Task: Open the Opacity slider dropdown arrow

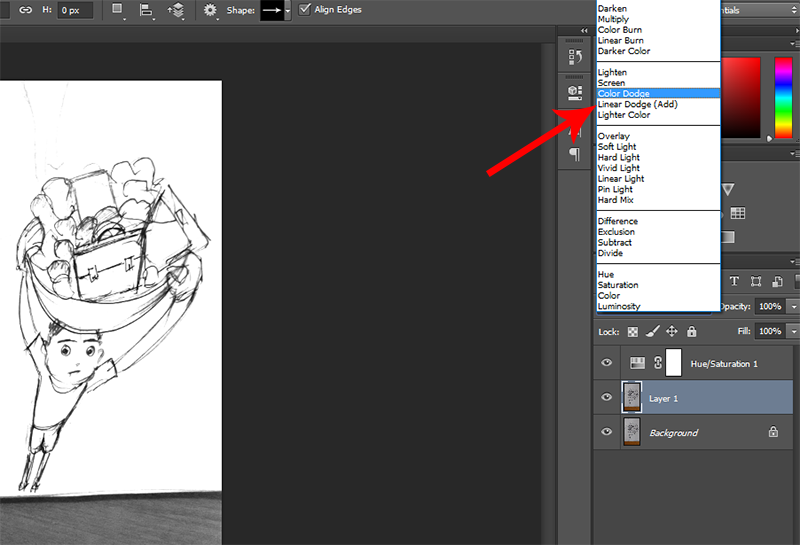Action: pos(794,306)
